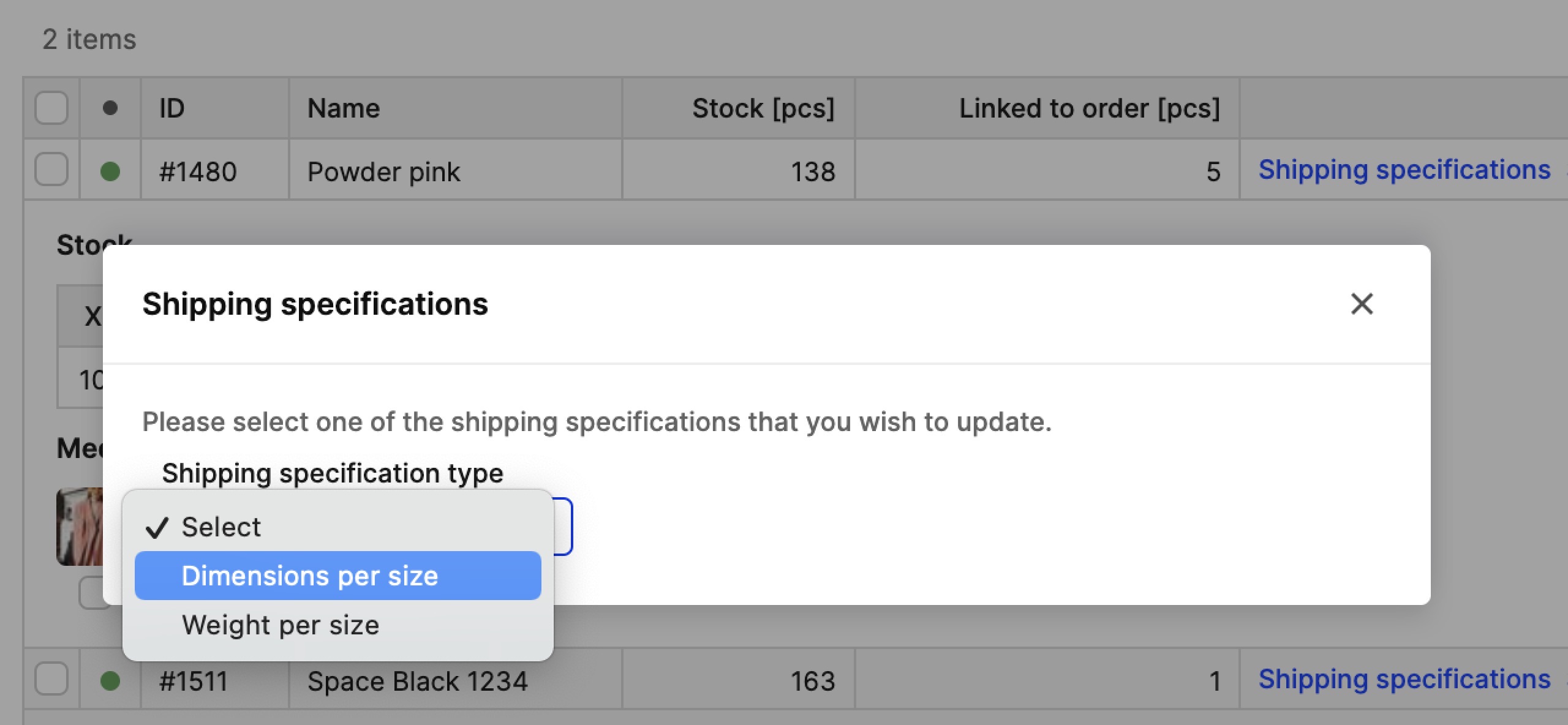Click the green status dot for #1511

(x=110, y=680)
